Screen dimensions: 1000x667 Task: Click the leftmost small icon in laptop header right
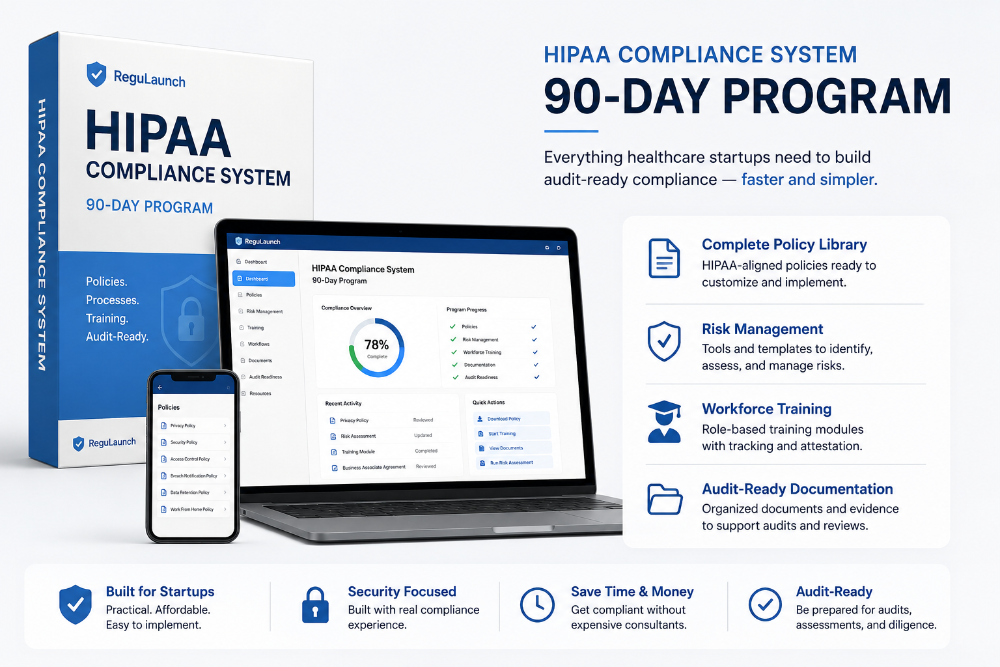(x=547, y=247)
